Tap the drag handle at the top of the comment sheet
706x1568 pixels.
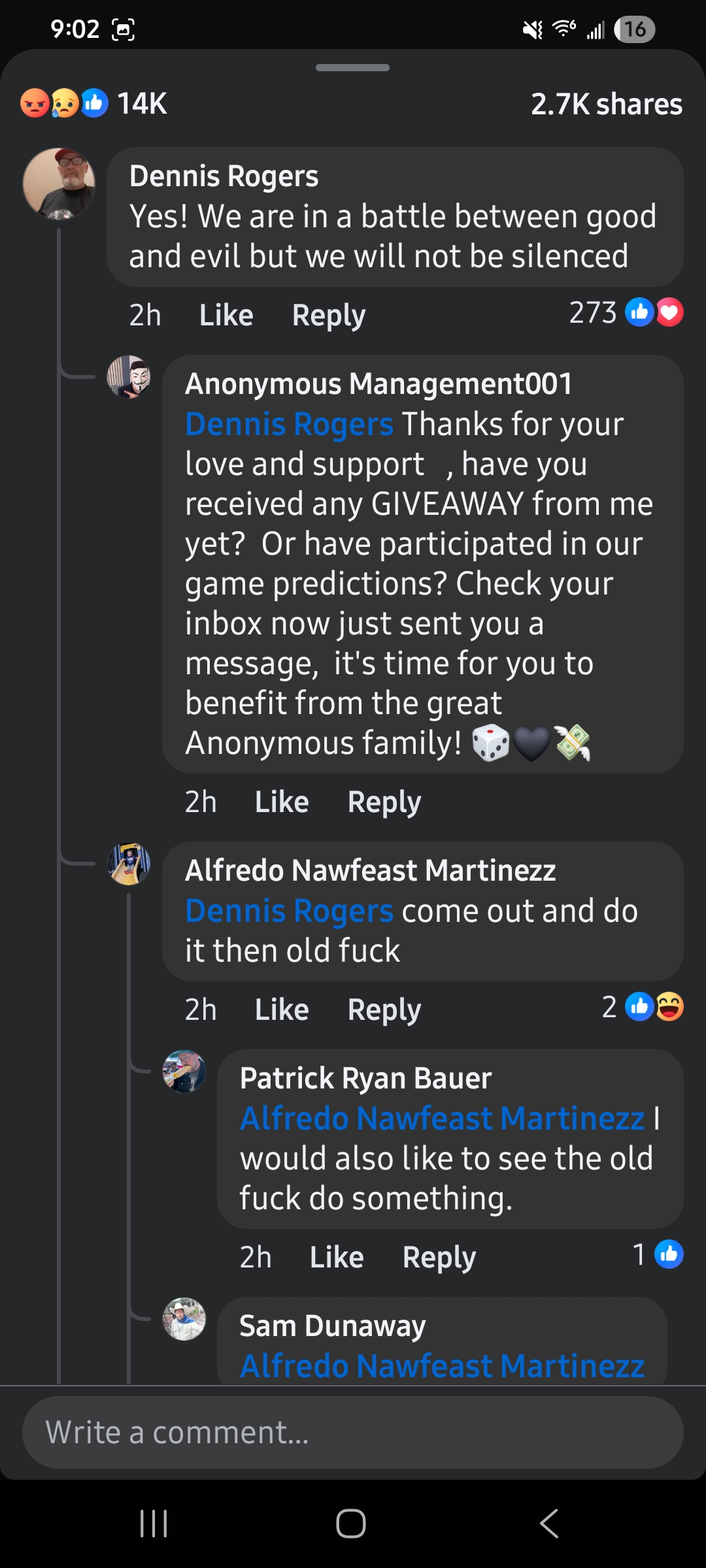coord(352,68)
